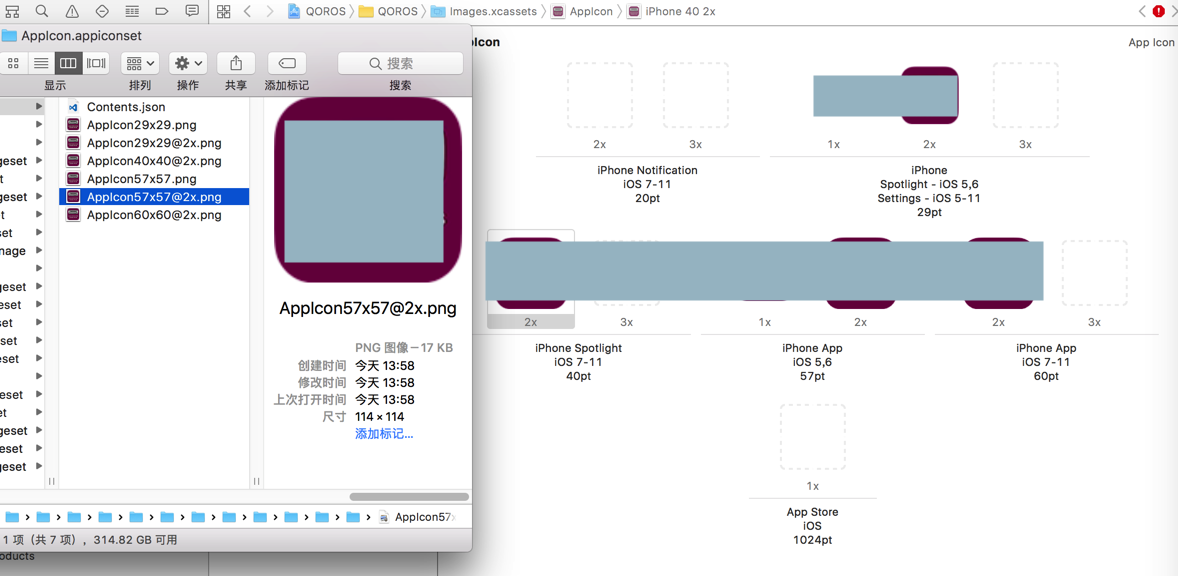1178x576 pixels.
Task: Select Settings 29pt 2x icon slot
Action: 929,95
